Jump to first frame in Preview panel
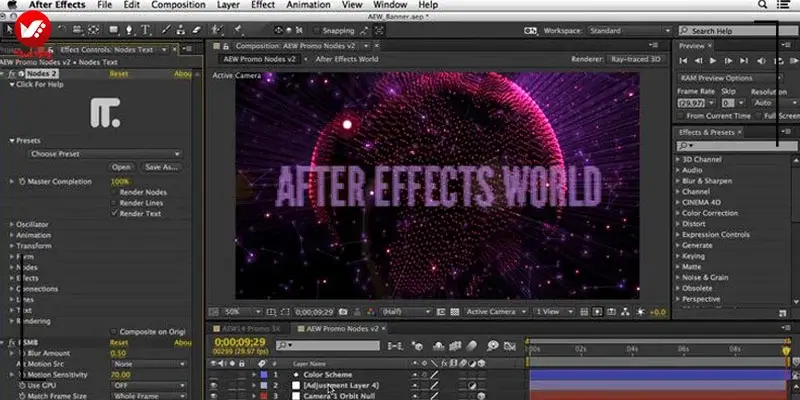The width and height of the screenshot is (800, 400). [x=683, y=61]
